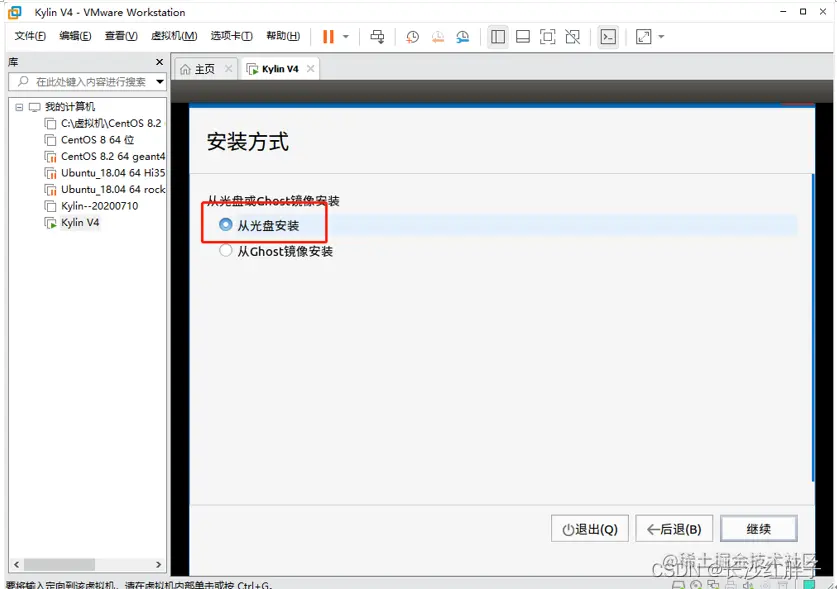
Task: Click the send Ctrl+Alt+Del icon
Action: click(377, 37)
